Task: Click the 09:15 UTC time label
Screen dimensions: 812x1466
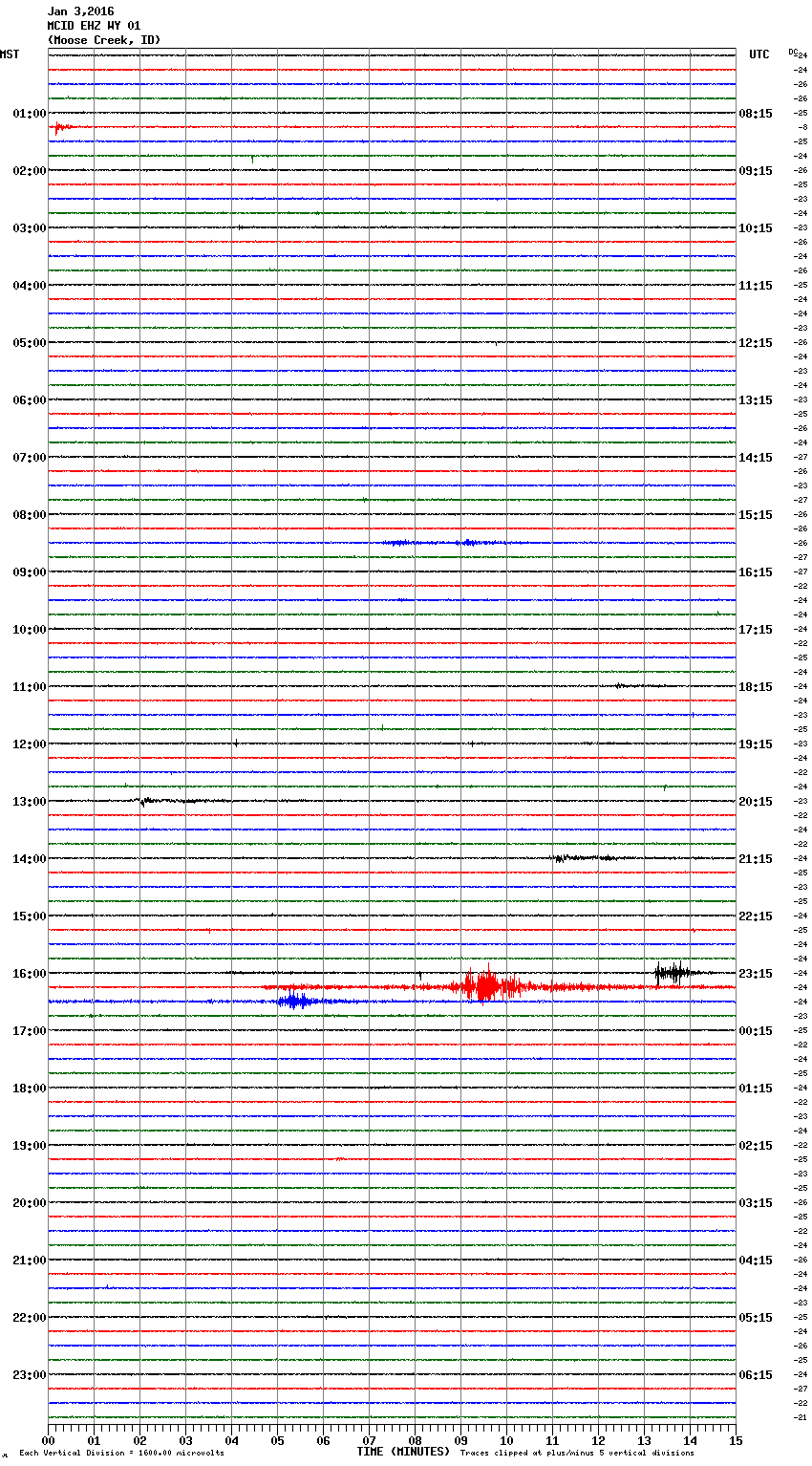Action: click(x=756, y=170)
